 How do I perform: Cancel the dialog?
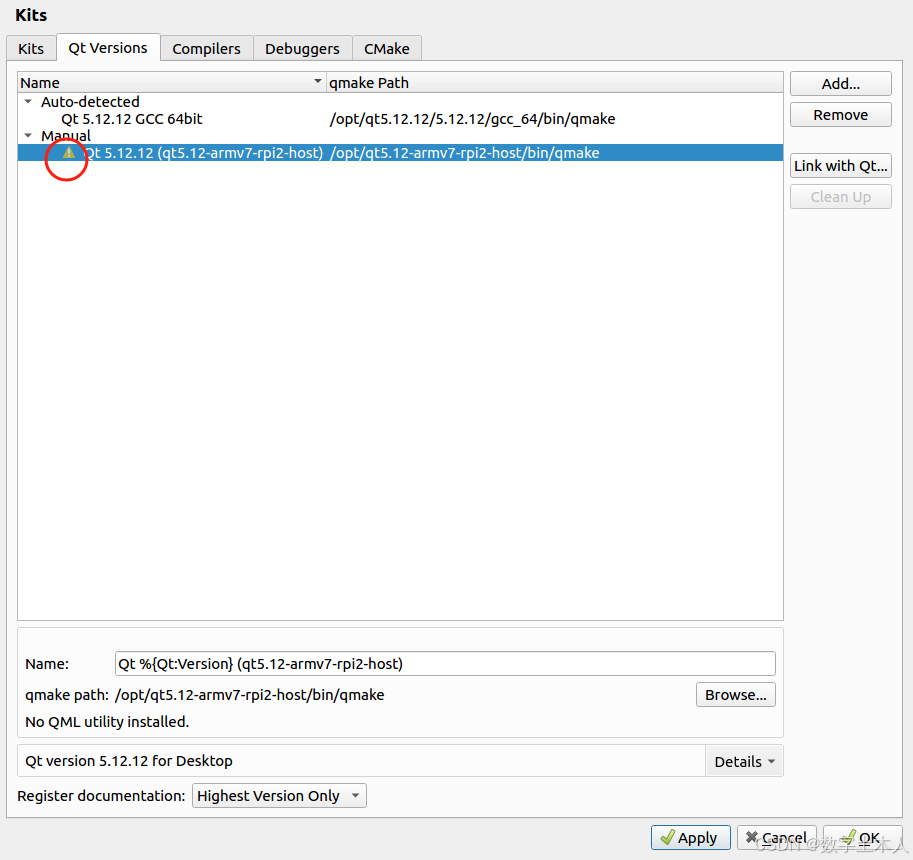click(776, 838)
